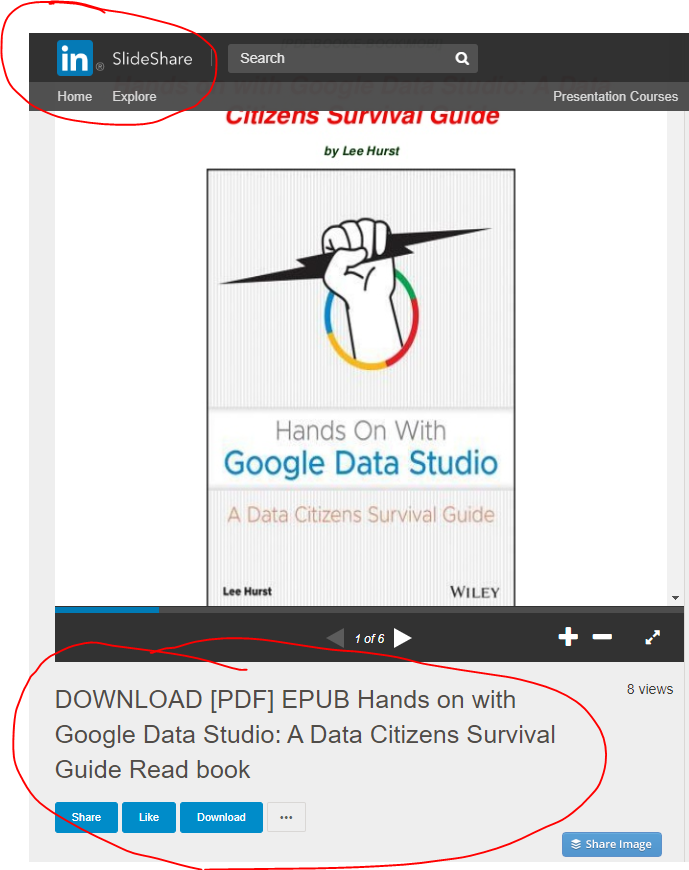Open Presentation Courses menu item
This screenshot has width=689, height=870.
615,97
